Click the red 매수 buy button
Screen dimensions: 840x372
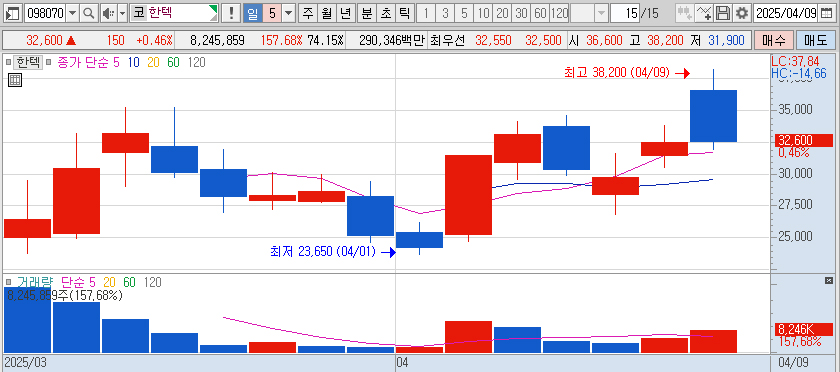pos(773,40)
